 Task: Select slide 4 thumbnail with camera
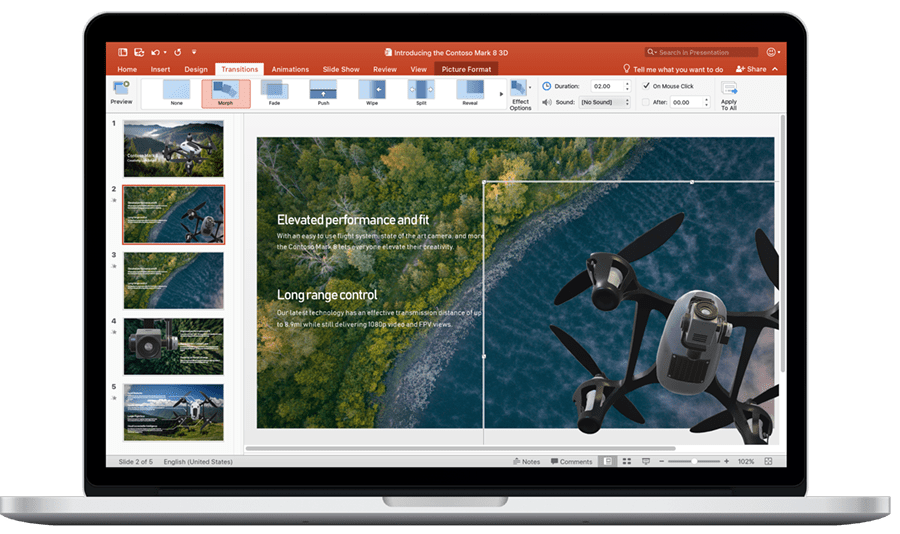tap(173, 347)
